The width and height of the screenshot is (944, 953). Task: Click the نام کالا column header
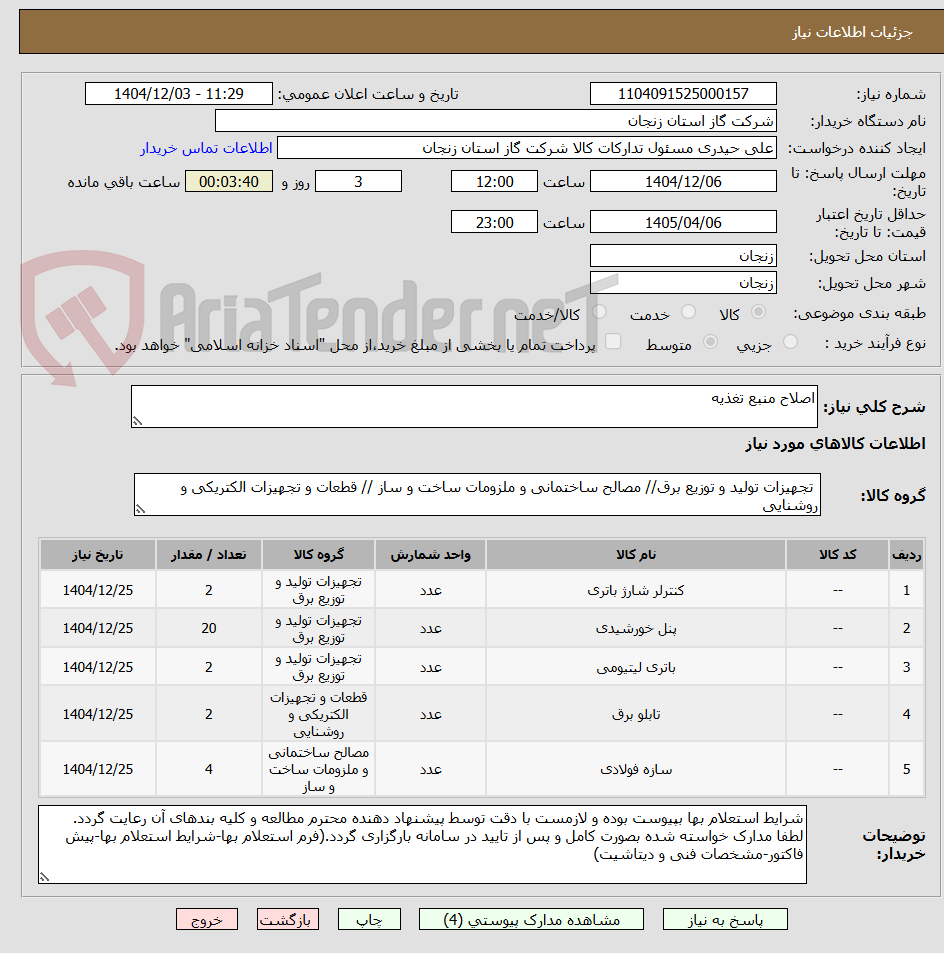pos(636,554)
